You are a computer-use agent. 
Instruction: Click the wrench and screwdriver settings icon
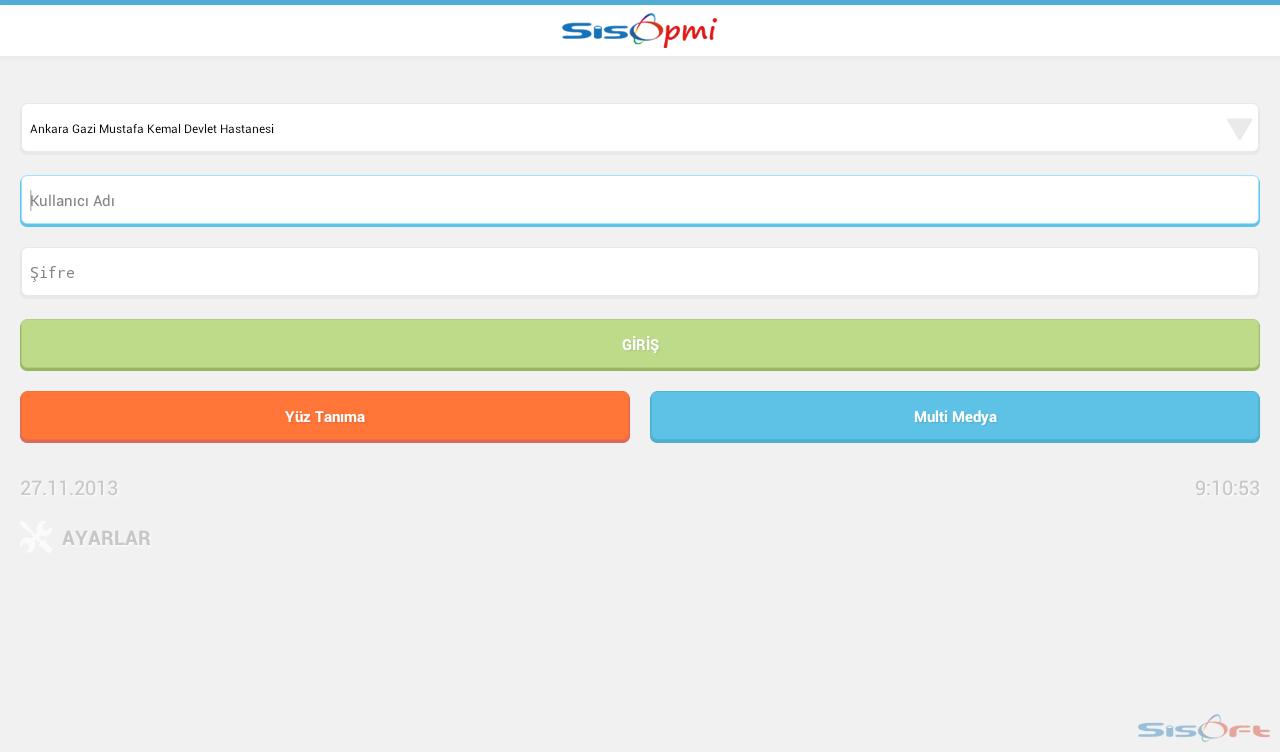click(x=36, y=537)
